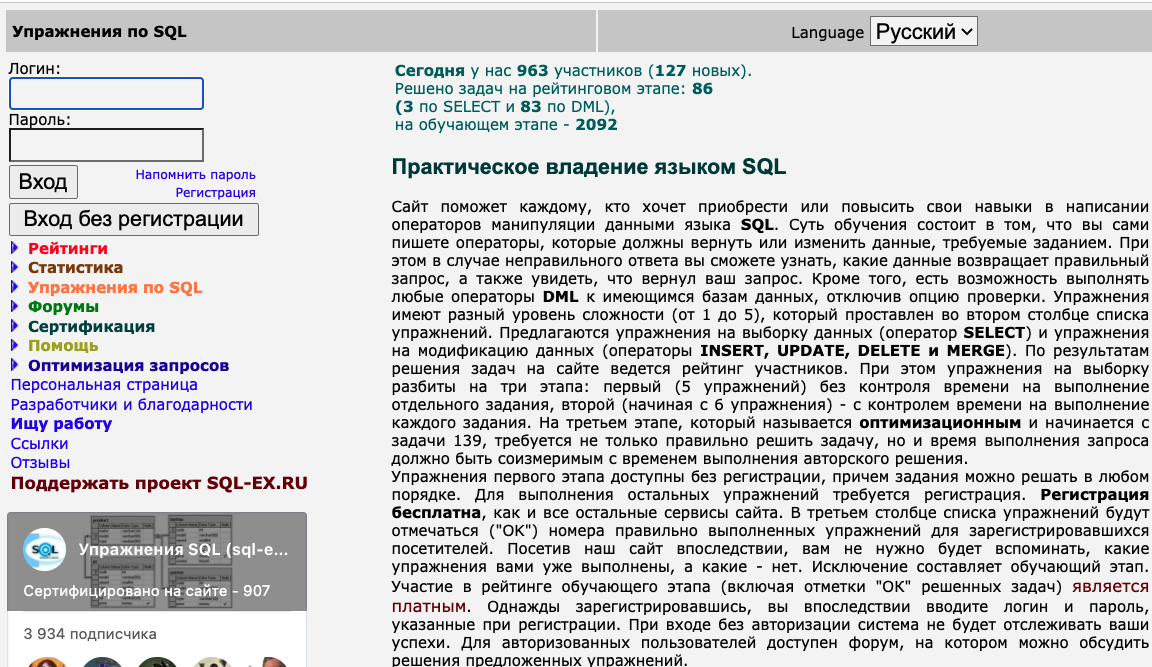Image resolution: width=1152 pixels, height=667 pixels.
Task: Open the Сертификация menu item
Action: point(91,326)
